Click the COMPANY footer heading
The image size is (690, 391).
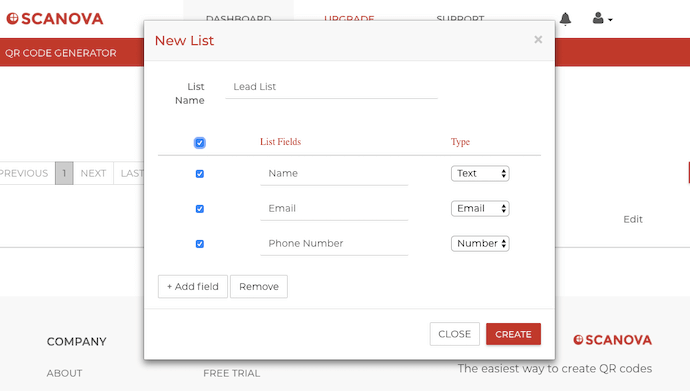click(x=77, y=342)
